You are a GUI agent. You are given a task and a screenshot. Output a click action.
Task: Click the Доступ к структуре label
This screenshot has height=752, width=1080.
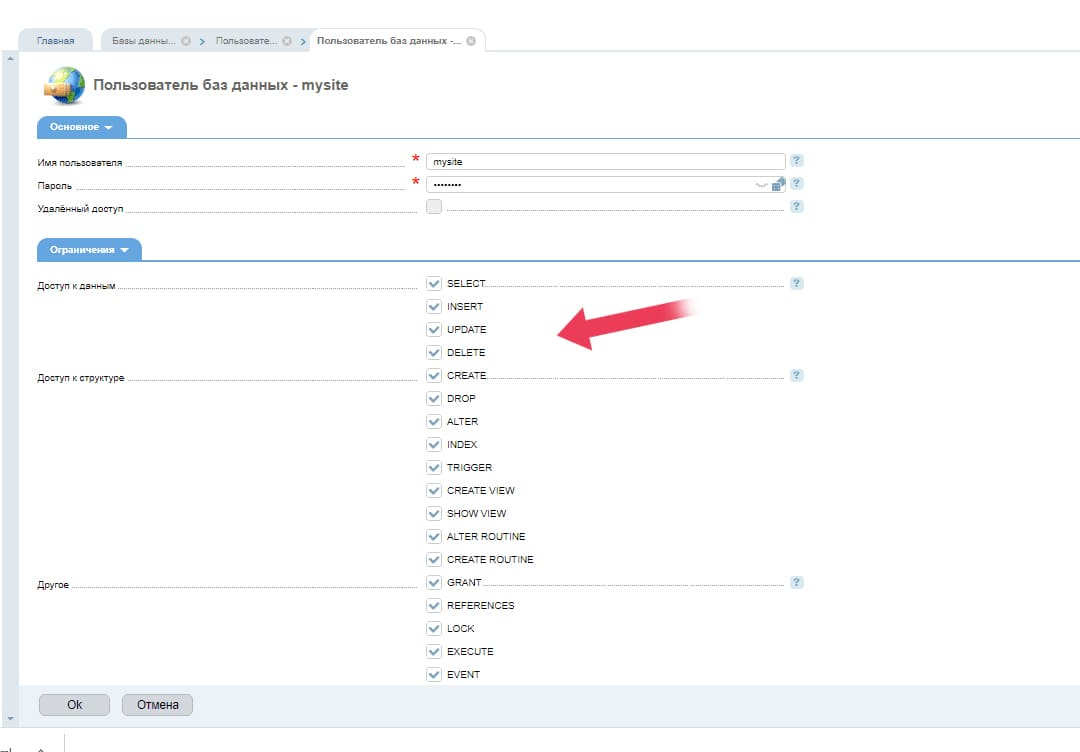point(81,377)
